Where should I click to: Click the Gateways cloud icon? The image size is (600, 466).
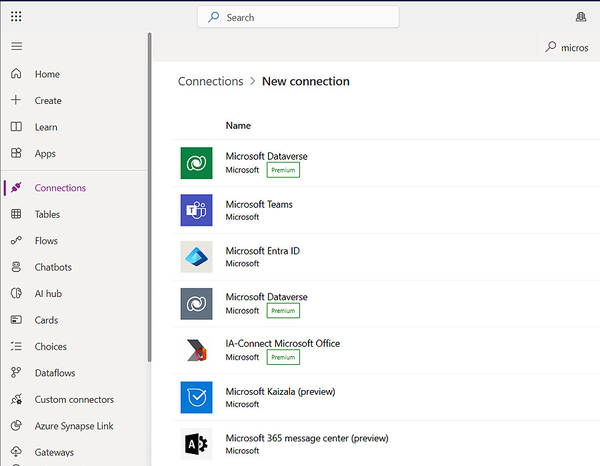pyautogui.click(x=16, y=452)
